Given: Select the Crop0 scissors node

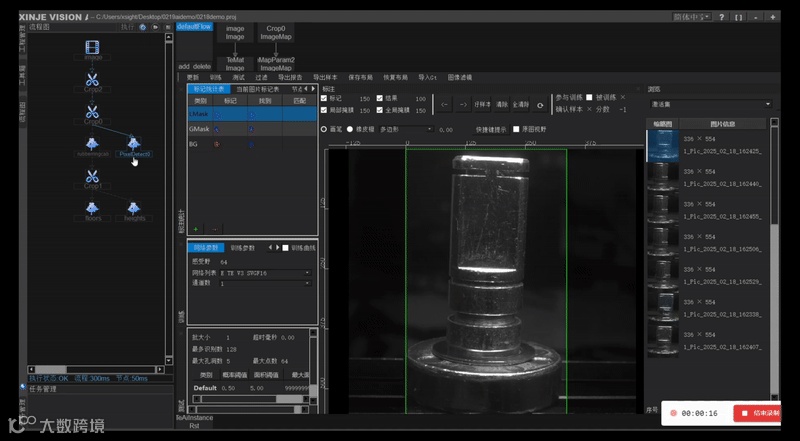Looking at the screenshot, I should 93,111.
